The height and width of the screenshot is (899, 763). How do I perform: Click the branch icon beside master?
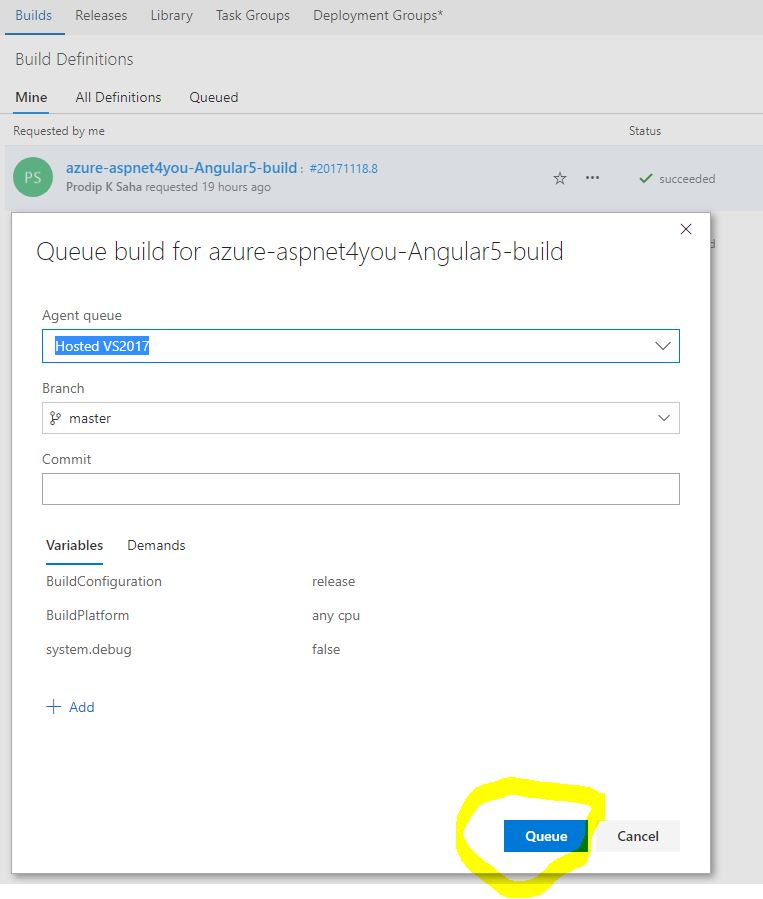click(55, 418)
